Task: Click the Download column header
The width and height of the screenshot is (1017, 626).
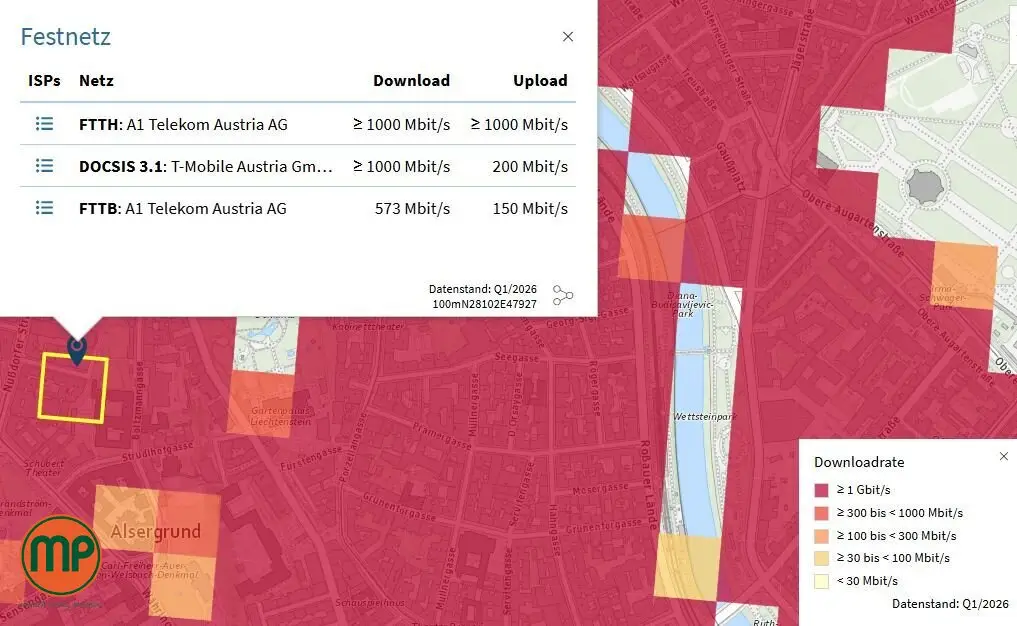Action: pos(411,80)
